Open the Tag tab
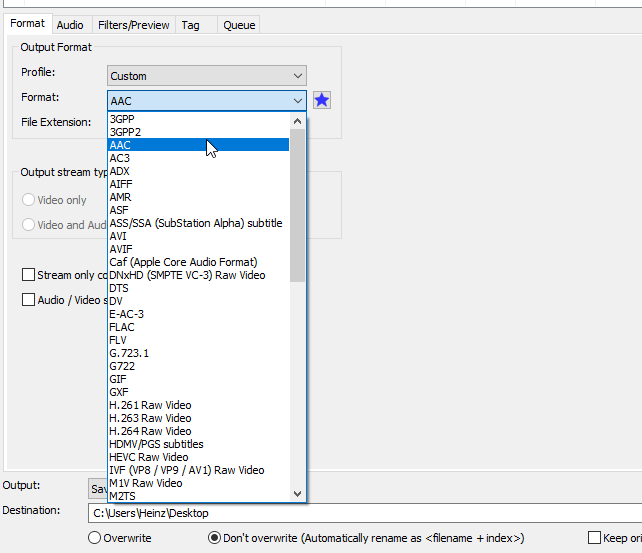This screenshot has height=553, width=642. [190, 24]
